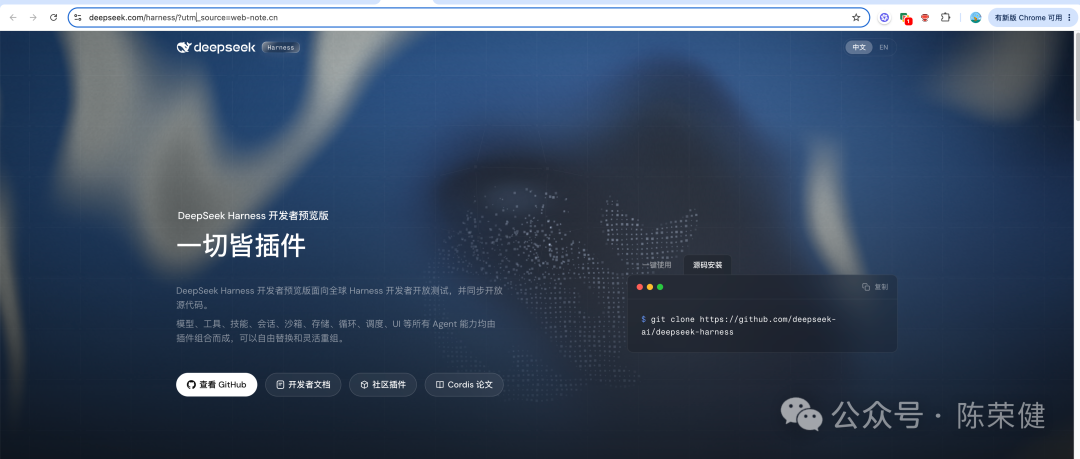Open the Chrome profile avatar
Viewport: 1080px width, 459px height.
[975, 17]
